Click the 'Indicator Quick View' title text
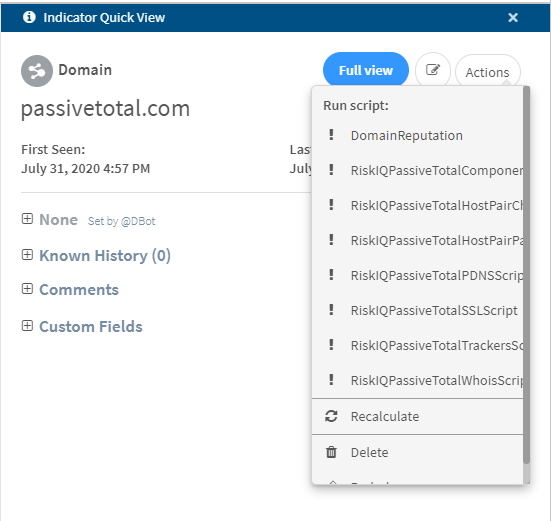This screenshot has width=551, height=521. click(x=104, y=17)
